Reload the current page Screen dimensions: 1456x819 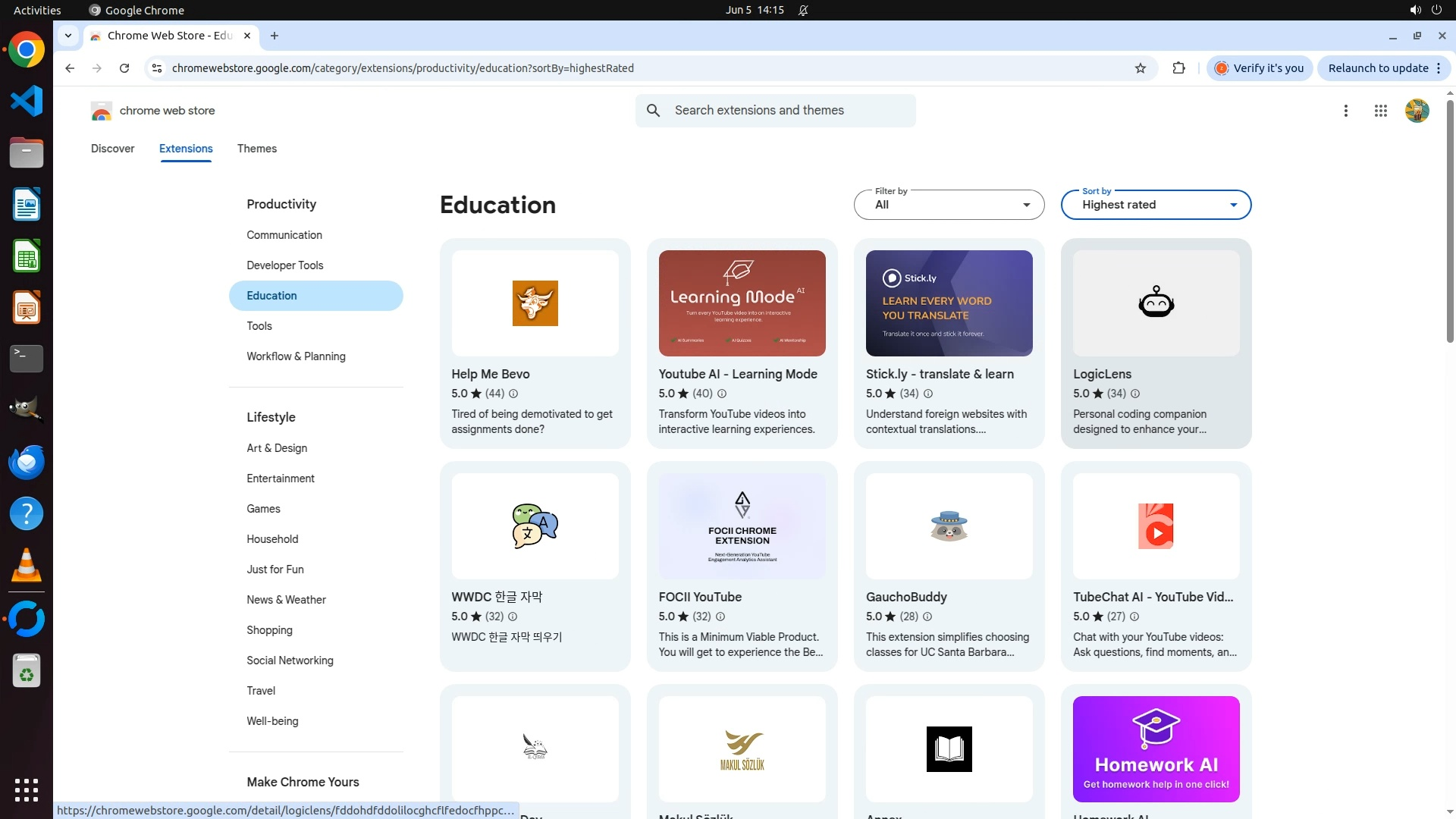point(124,68)
